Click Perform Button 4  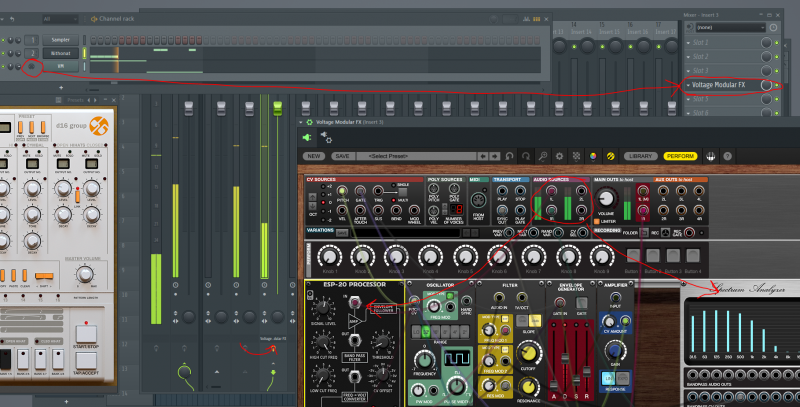692,256
